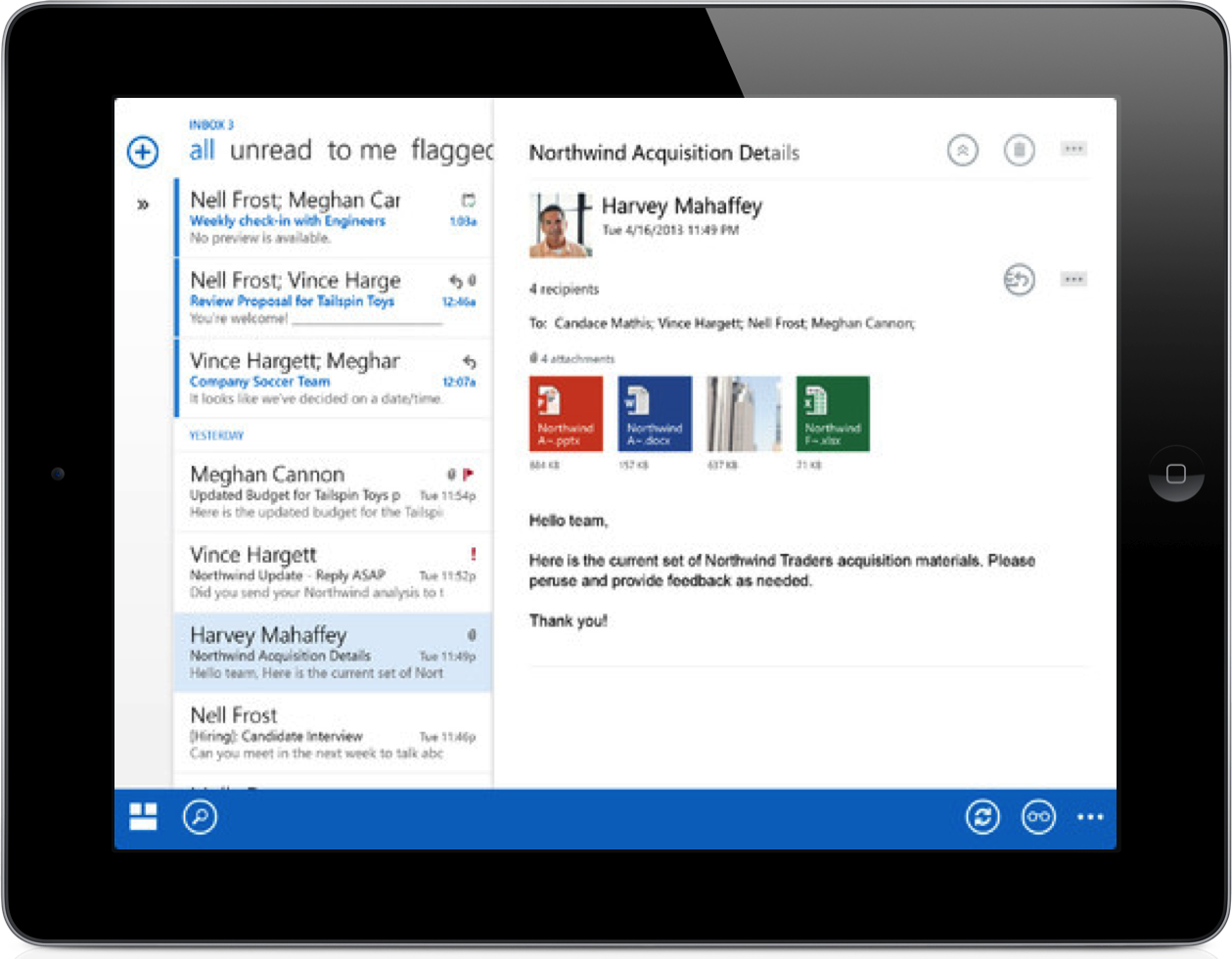1232x959 pixels.
Task: Click the paperclip icon on Meghan Cannon's row
Action: 451,475
